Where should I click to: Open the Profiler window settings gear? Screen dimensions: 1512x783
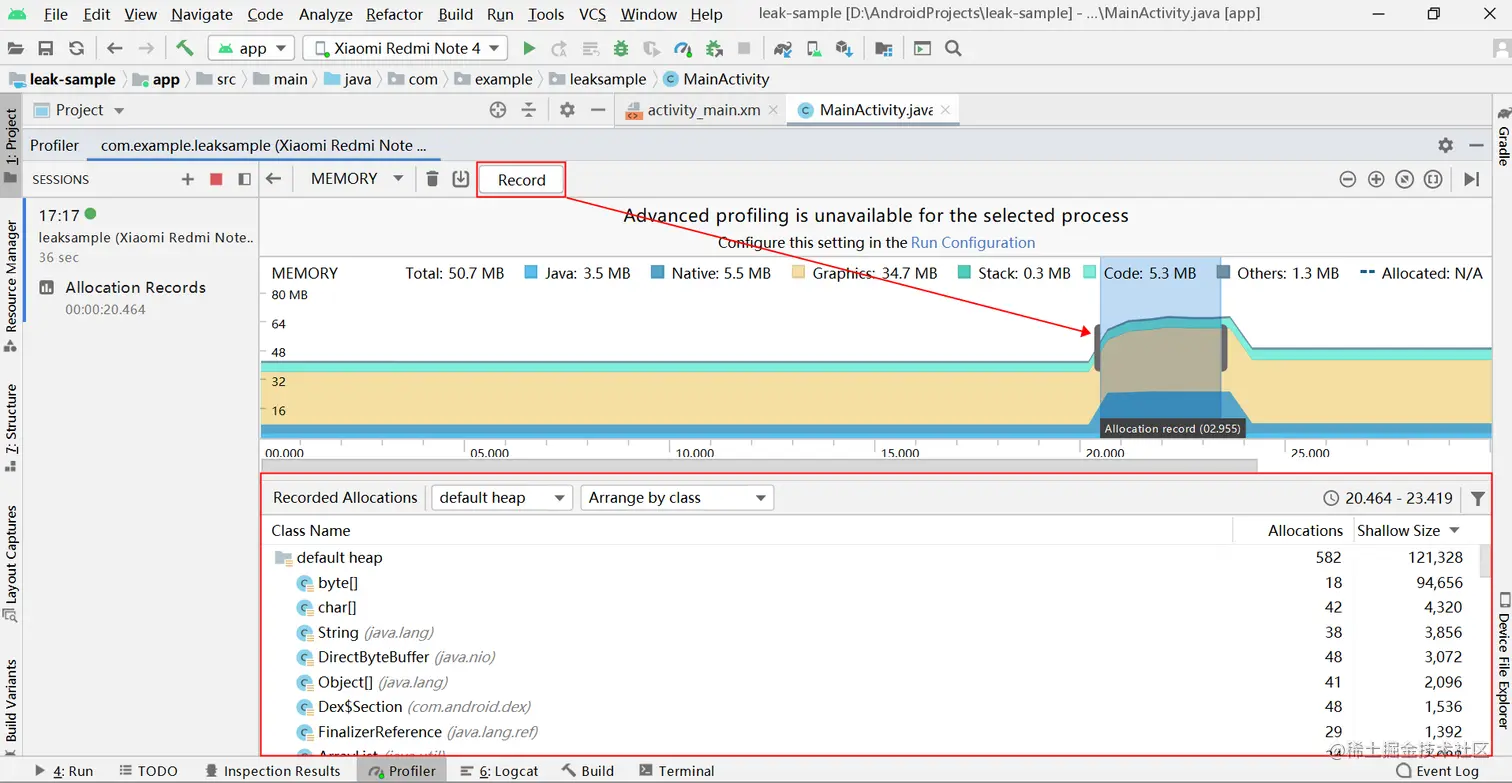[x=1446, y=145]
